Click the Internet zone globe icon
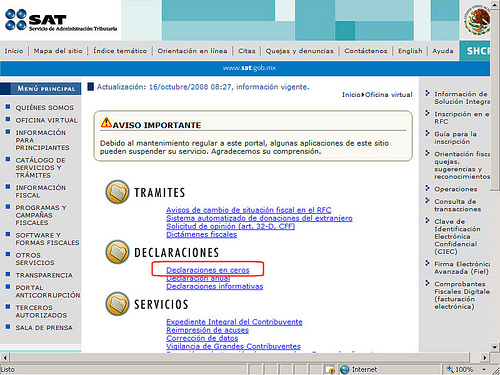 click(345, 369)
